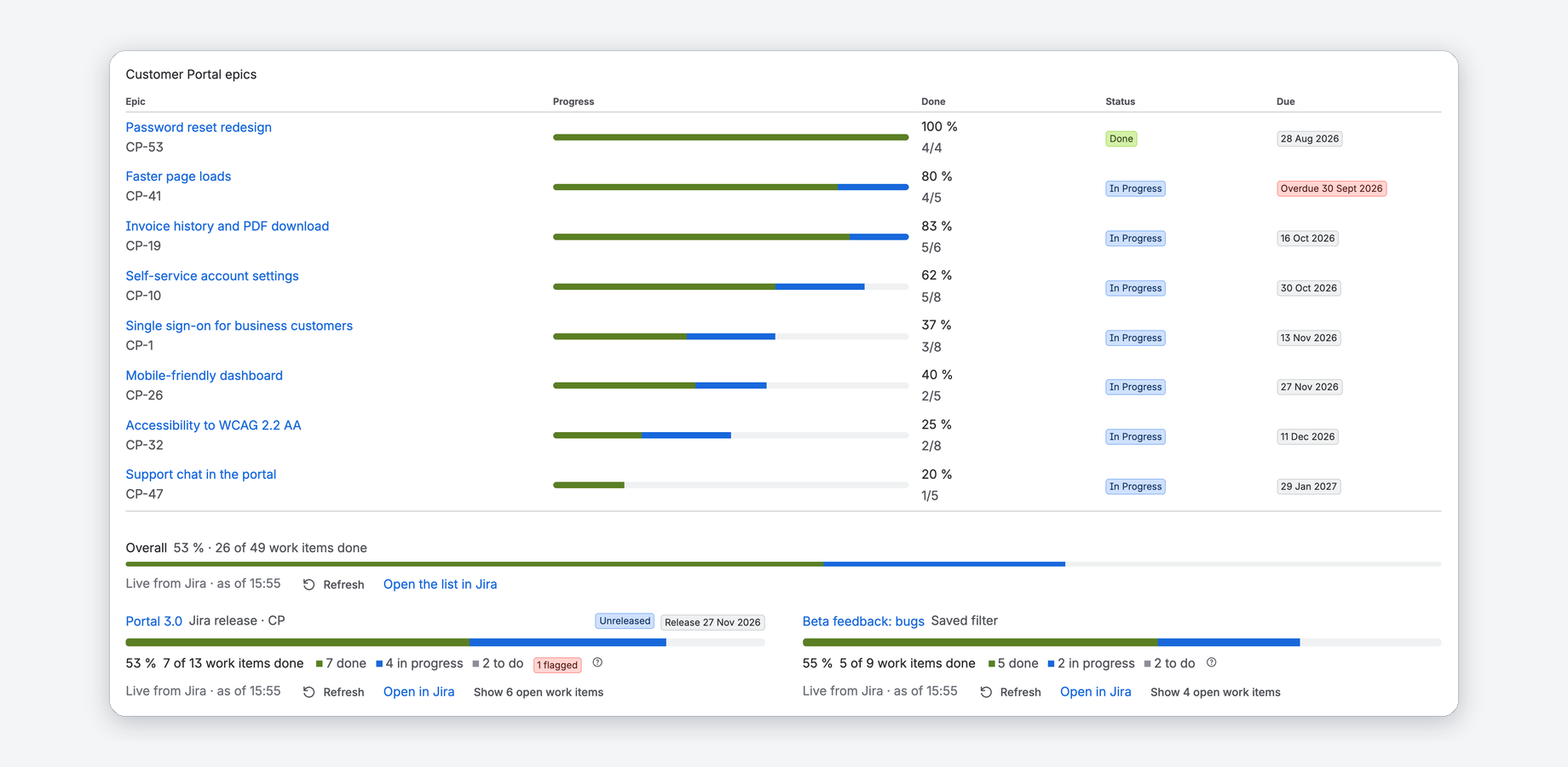Screen dimensions: 1568x767
Task: Click the Release 27 Nov 2026 badge
Action: point(712,622)
